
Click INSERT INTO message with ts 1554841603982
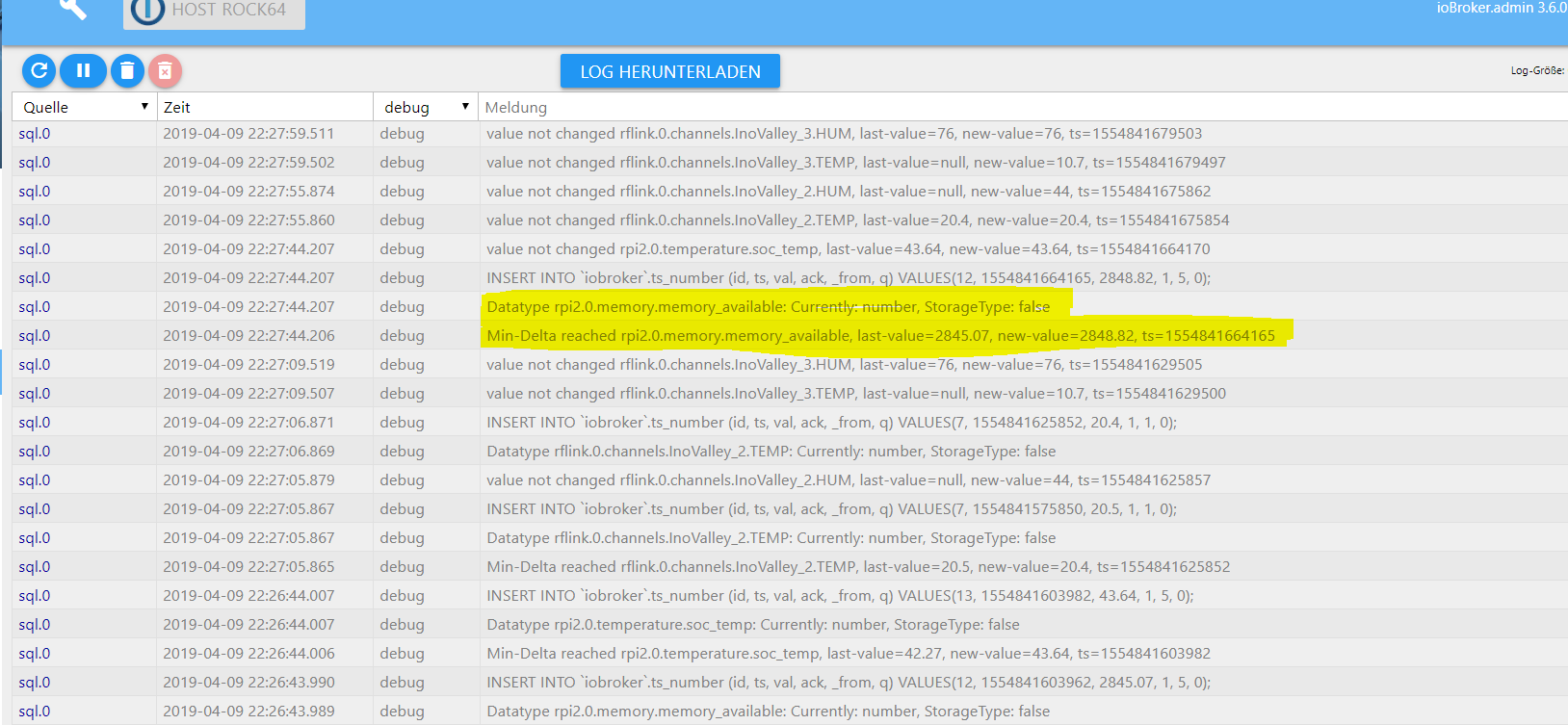click(x=840, y=596)
